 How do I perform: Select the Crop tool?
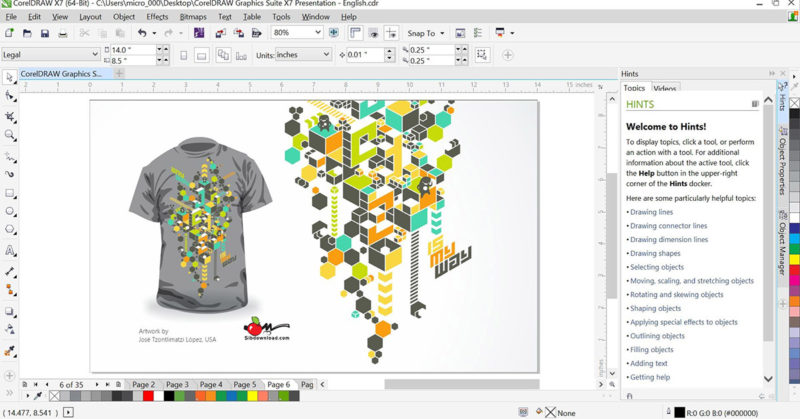[x=9, y=116]
